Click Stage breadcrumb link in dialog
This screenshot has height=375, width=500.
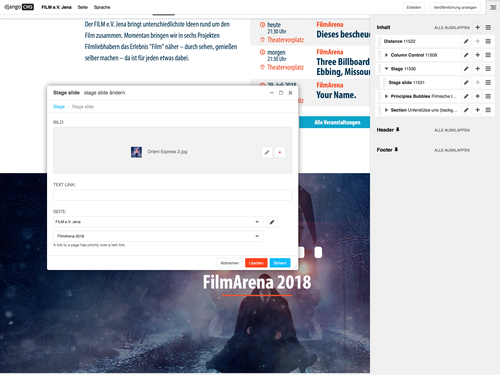59,107
